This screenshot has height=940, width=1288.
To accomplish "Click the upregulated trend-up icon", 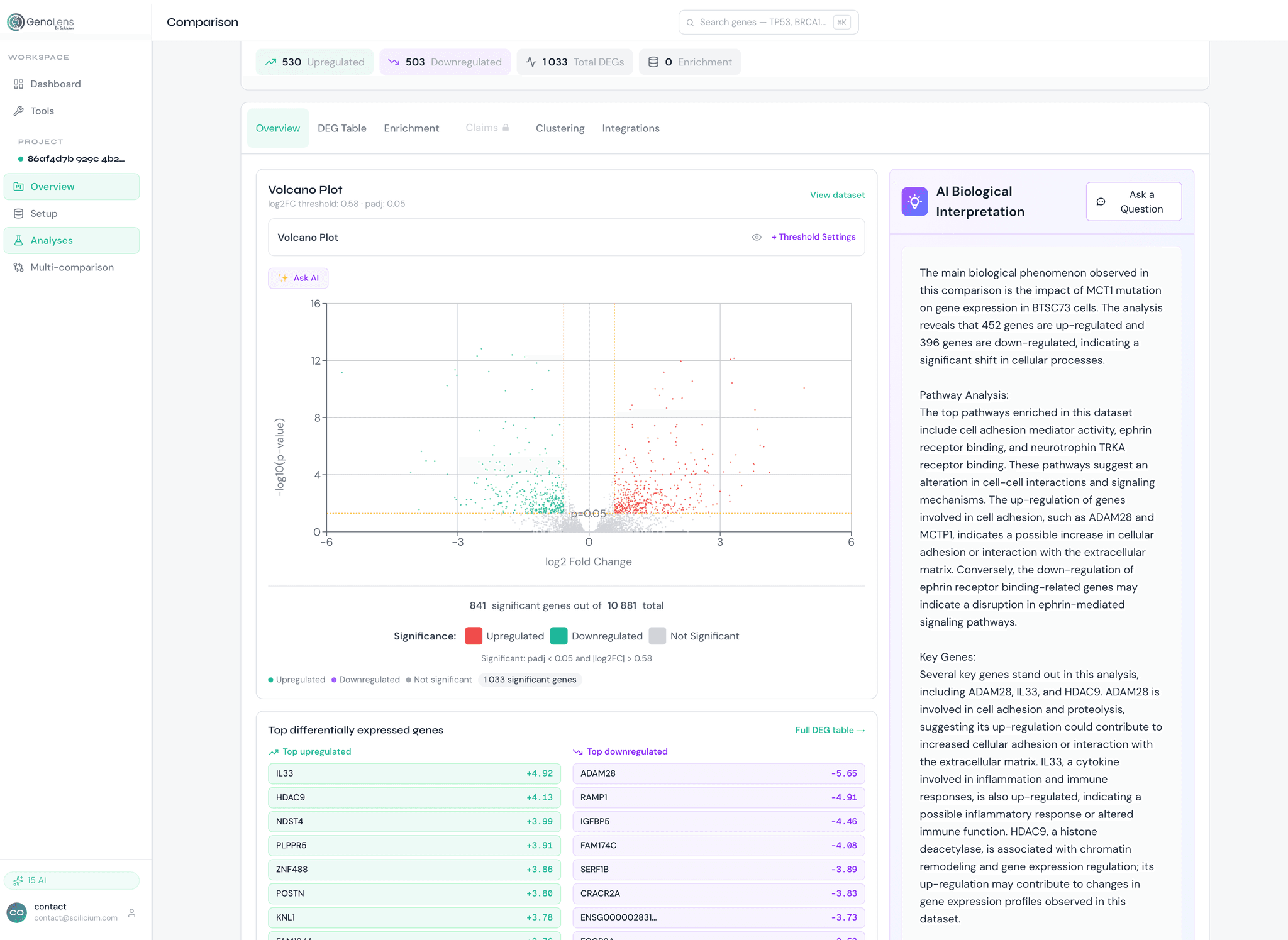I will (x=271, y=62).
